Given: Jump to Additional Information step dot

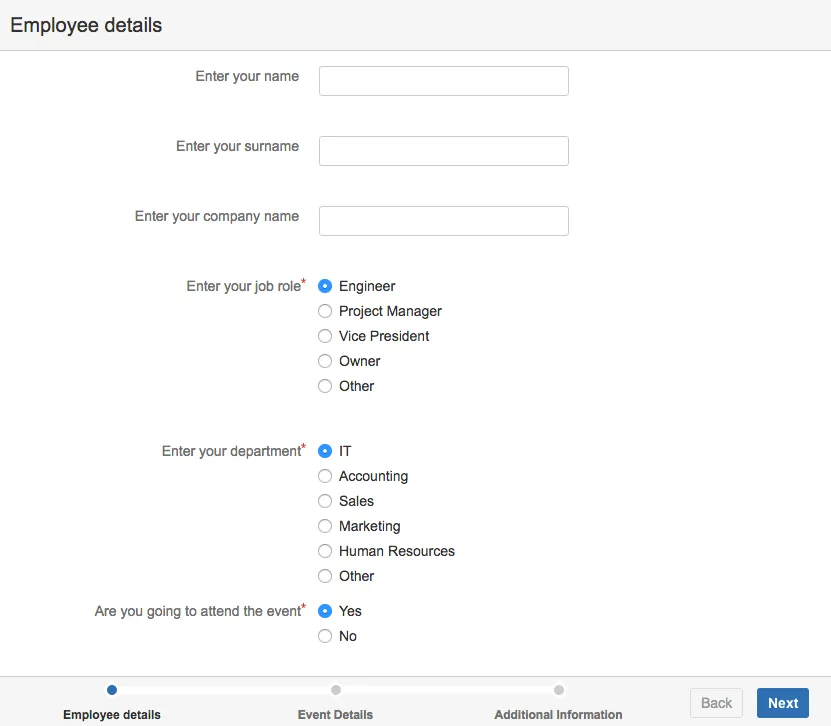Looking at the screenshot, I should [x=559, y=690].
